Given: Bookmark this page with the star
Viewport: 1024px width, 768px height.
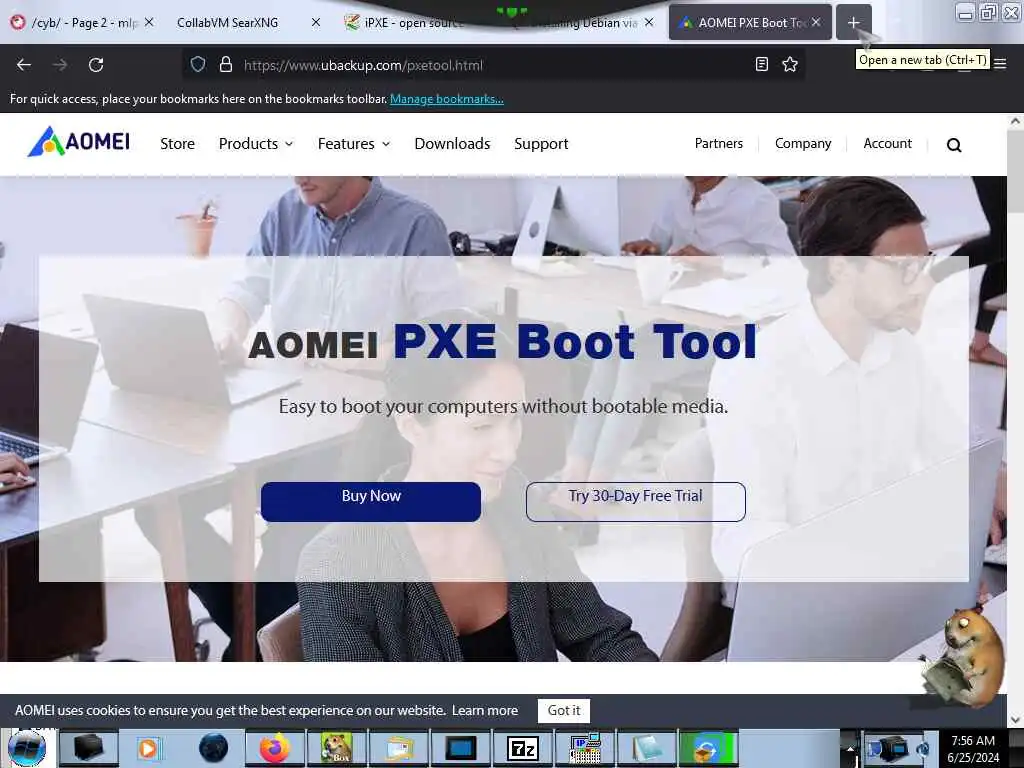Looking at the screenshot, I should point(790,64).
